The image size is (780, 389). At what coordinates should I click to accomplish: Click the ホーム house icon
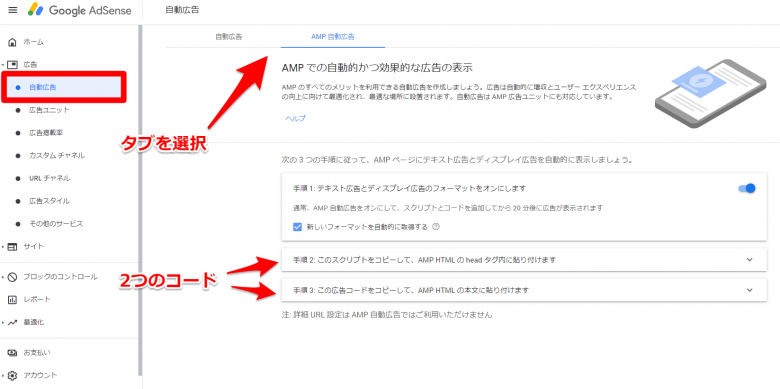click(x=13, y=42)
